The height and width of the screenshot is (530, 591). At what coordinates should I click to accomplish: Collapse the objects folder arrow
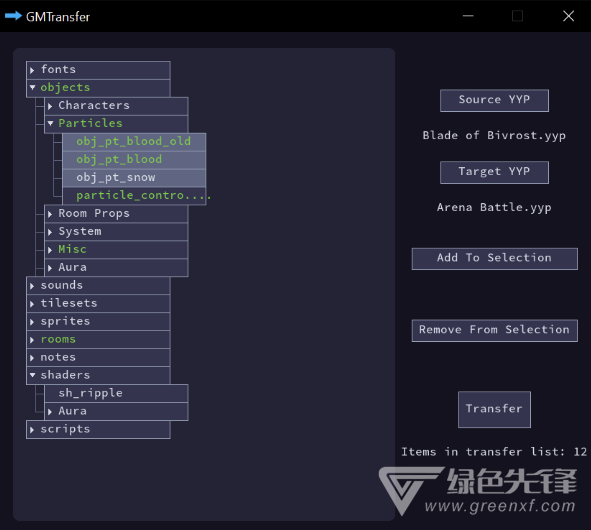(32, 87)
